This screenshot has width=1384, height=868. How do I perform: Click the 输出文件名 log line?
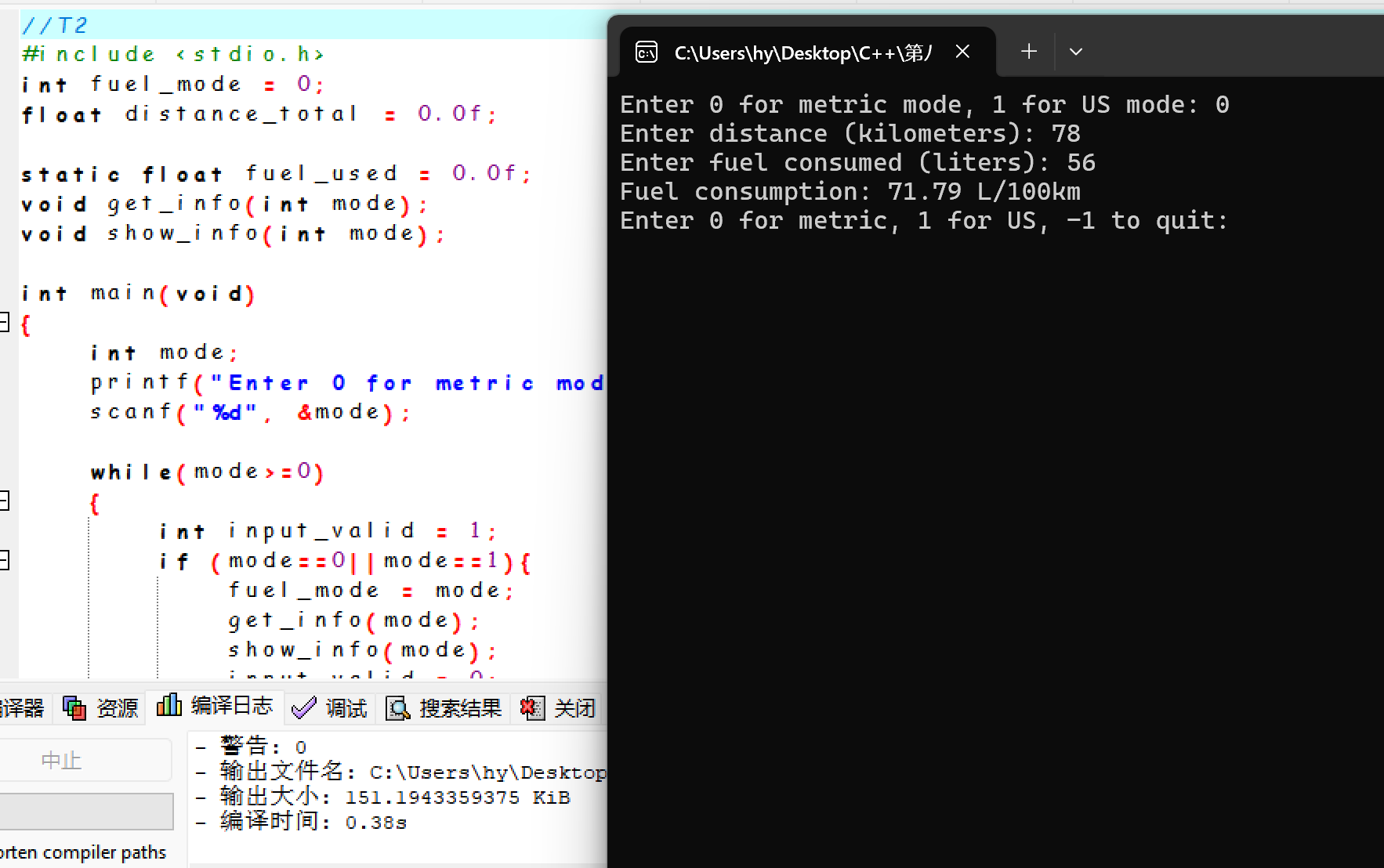(400, 772)
